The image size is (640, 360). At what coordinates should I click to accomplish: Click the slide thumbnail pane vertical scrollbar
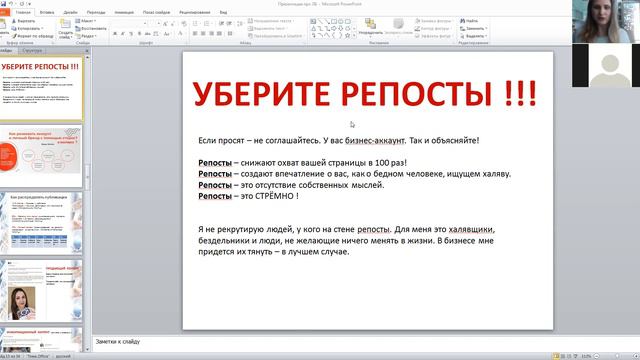tap(87, 204)
